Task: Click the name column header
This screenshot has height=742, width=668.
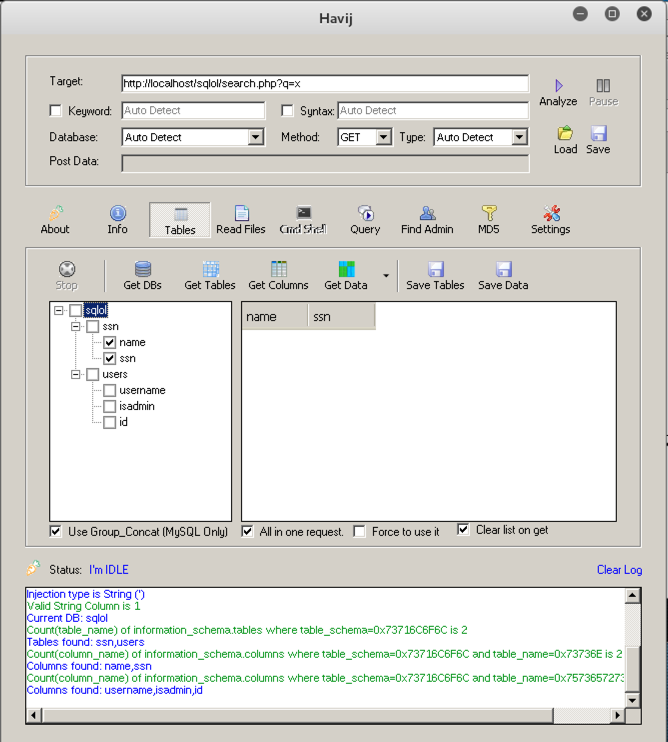Action: [274, 317]
